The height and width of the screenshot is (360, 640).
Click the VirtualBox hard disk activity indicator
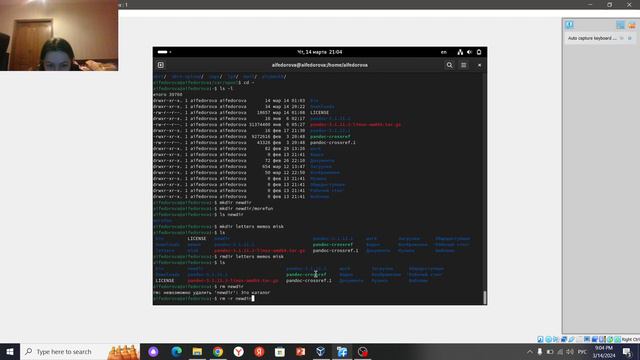(540, 339)
